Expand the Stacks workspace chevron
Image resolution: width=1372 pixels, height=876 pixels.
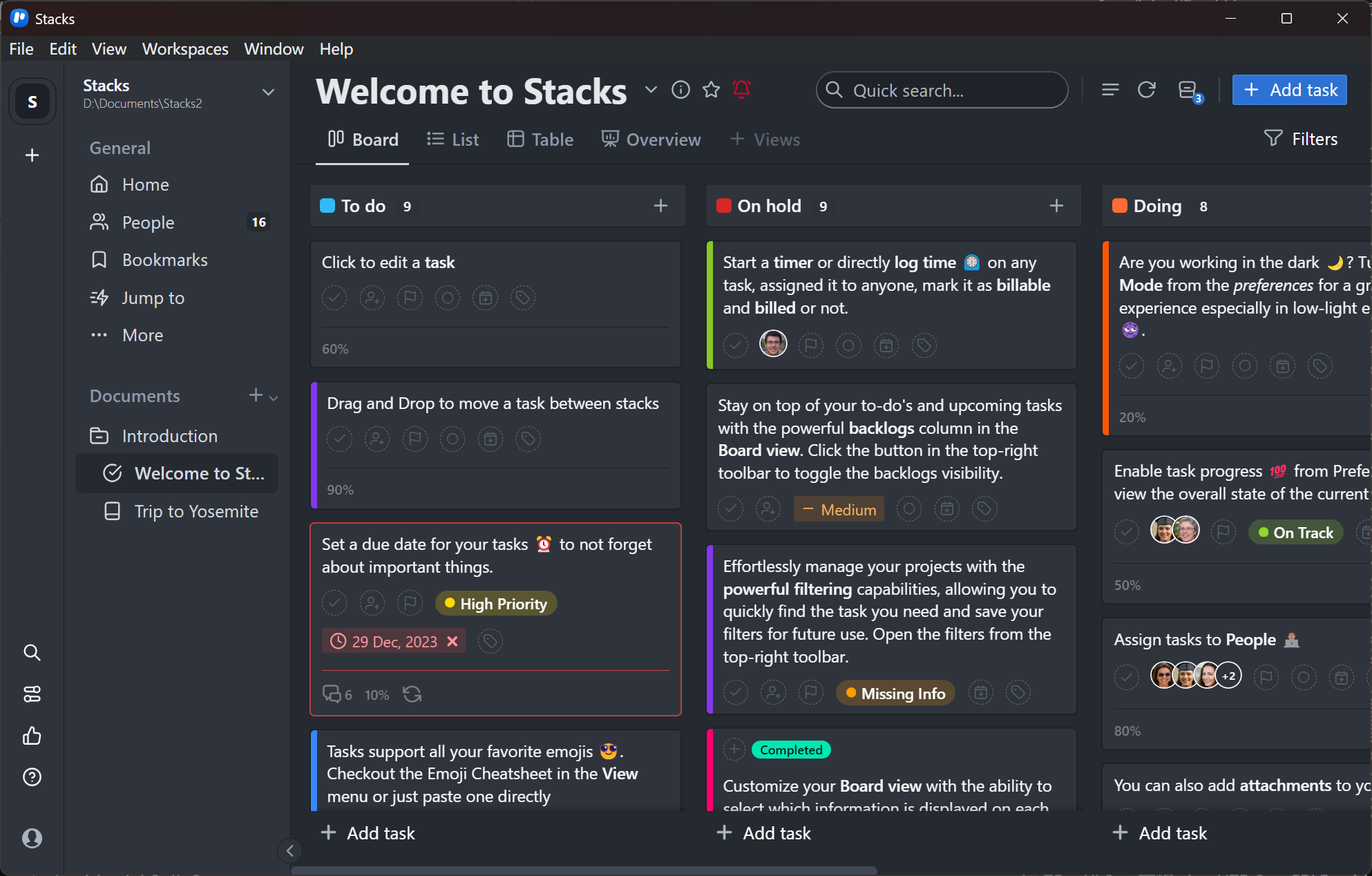(x=268, y=93)
